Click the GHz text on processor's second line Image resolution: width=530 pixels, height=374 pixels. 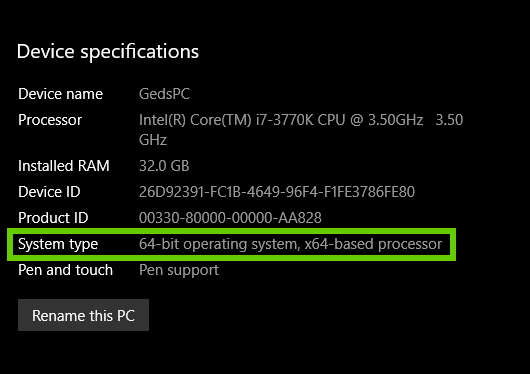pos(153,140)
